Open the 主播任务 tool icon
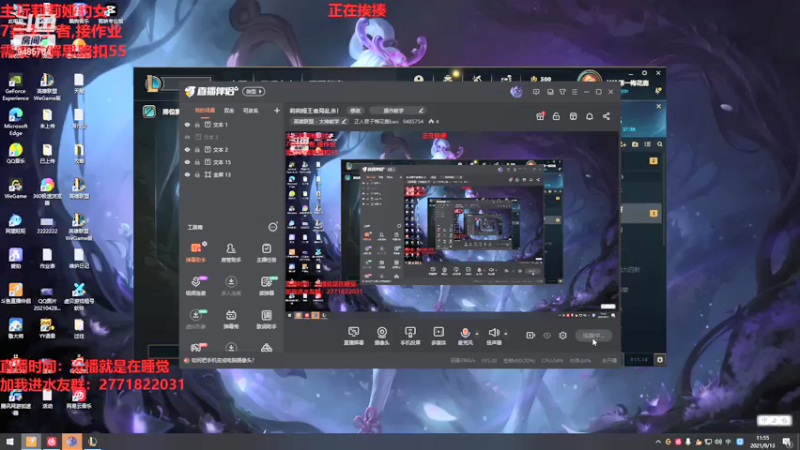This screenshot has width=800, height=450. pyautogui.click(x=266, y=252)
